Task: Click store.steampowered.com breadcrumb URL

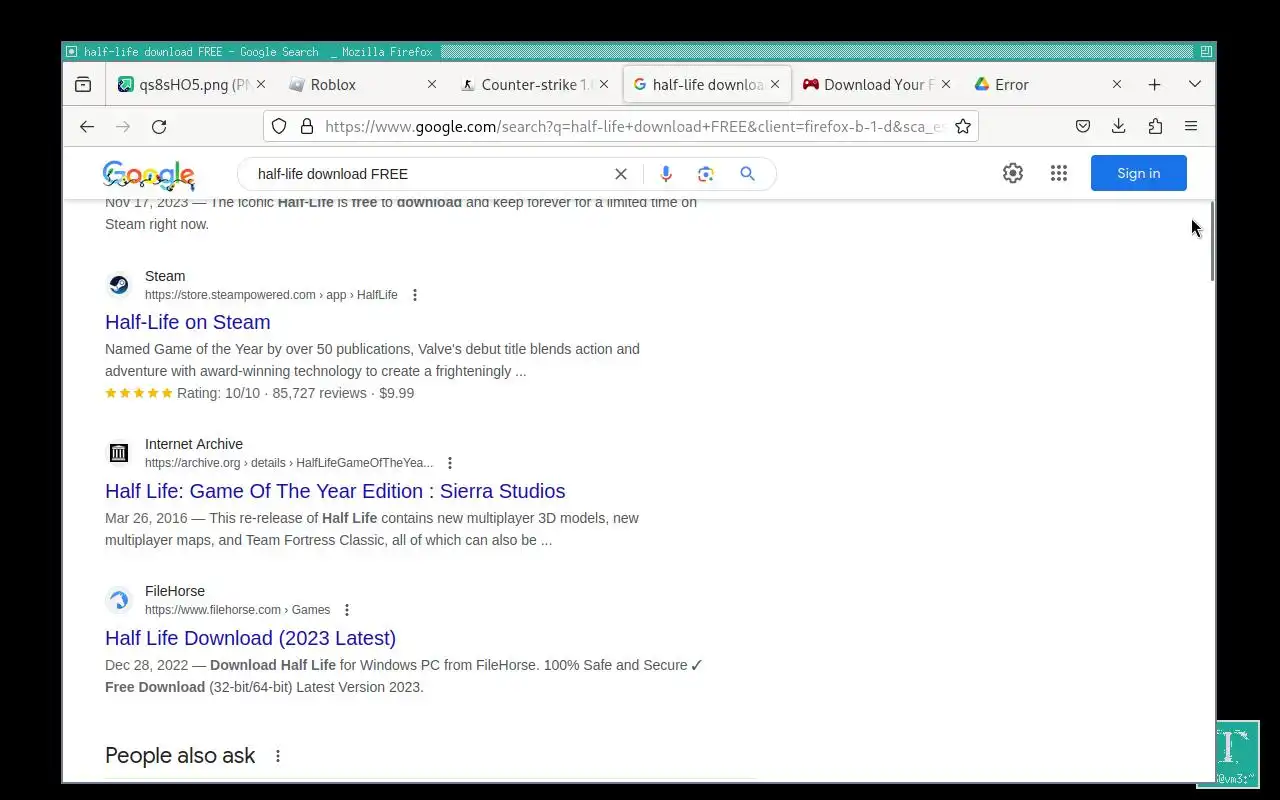Action: tap(271, 295)
